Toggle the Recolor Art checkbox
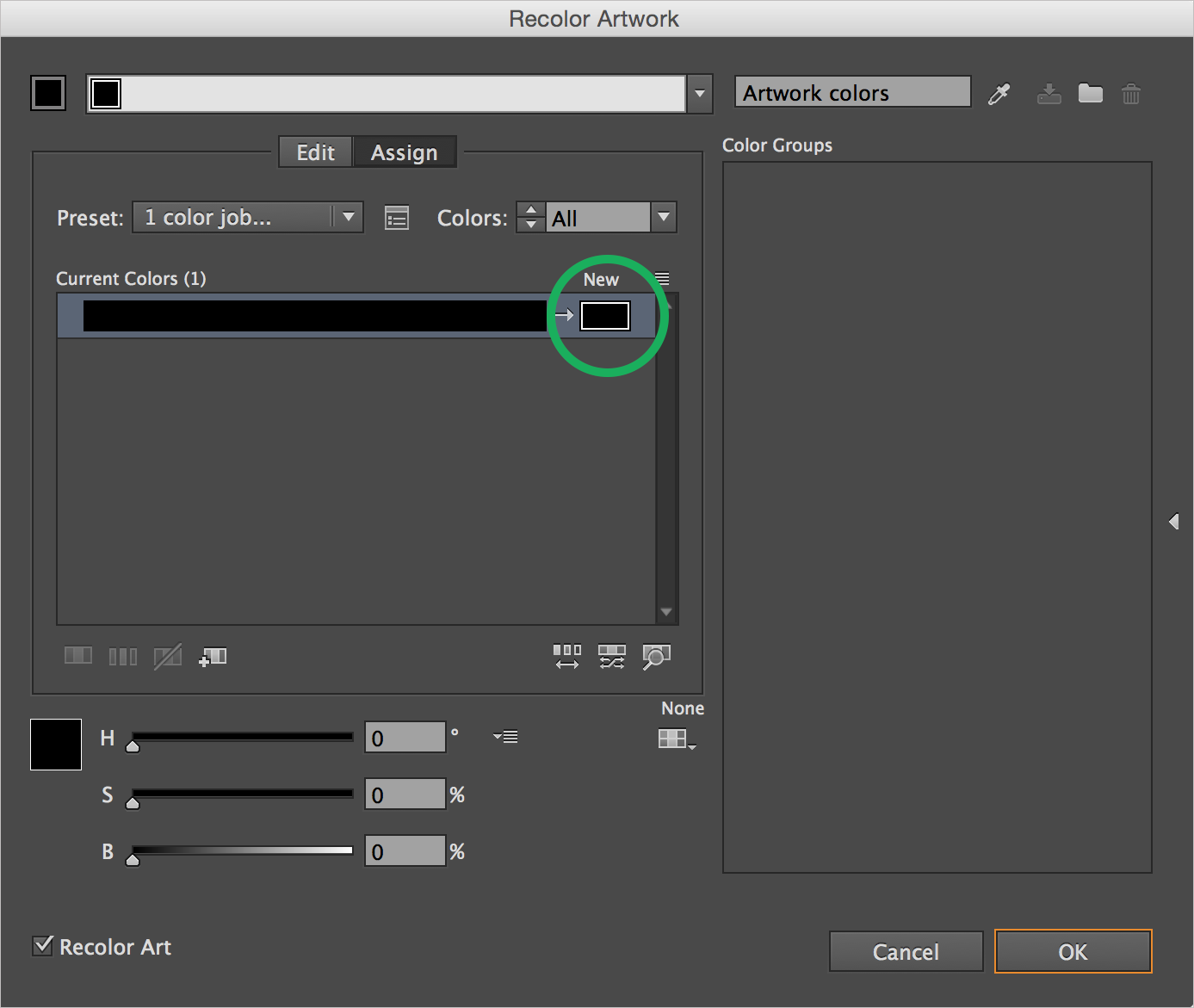 [x=42, y=945]
